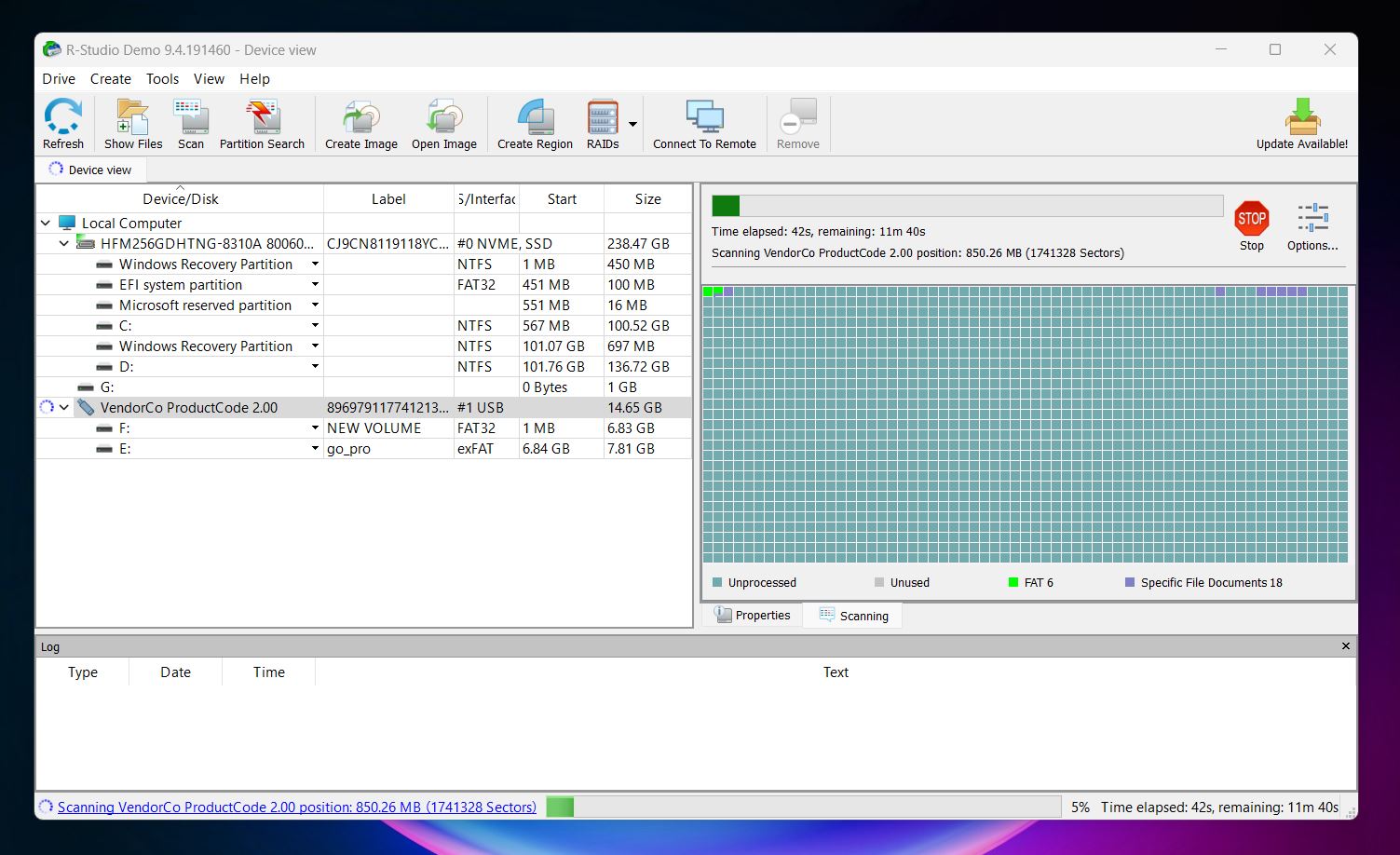Click the EFI system partition icon
The height and width of the screenshot is (855, 1400).
[x=104, y=285]
